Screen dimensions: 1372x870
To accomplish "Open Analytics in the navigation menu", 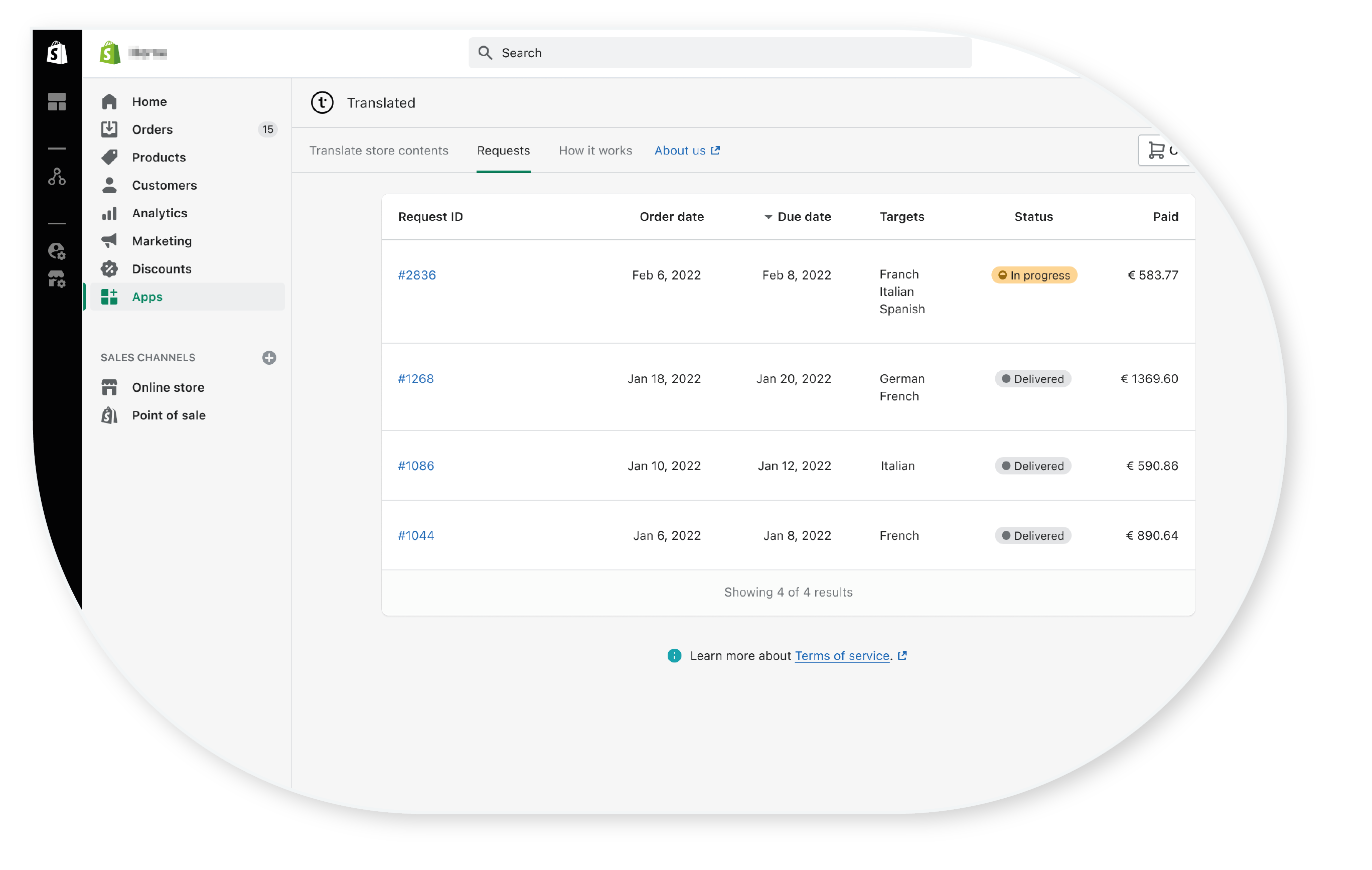I will pos(160,213).
